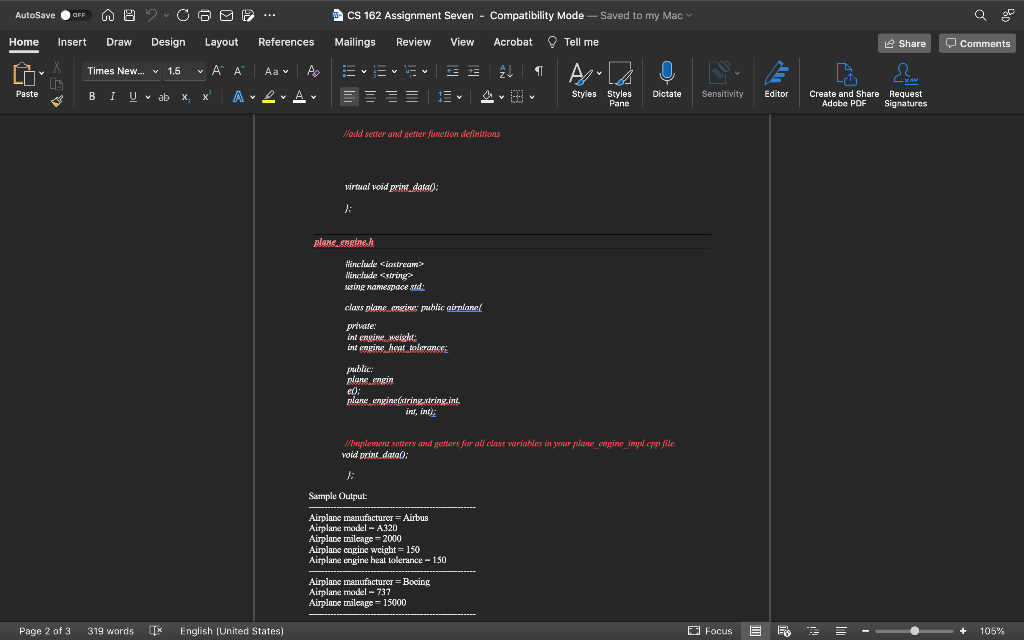The height and width of the screenshot is (640, 1024).
Task: Switch to the References tab
Action: [x=286, y=42]
